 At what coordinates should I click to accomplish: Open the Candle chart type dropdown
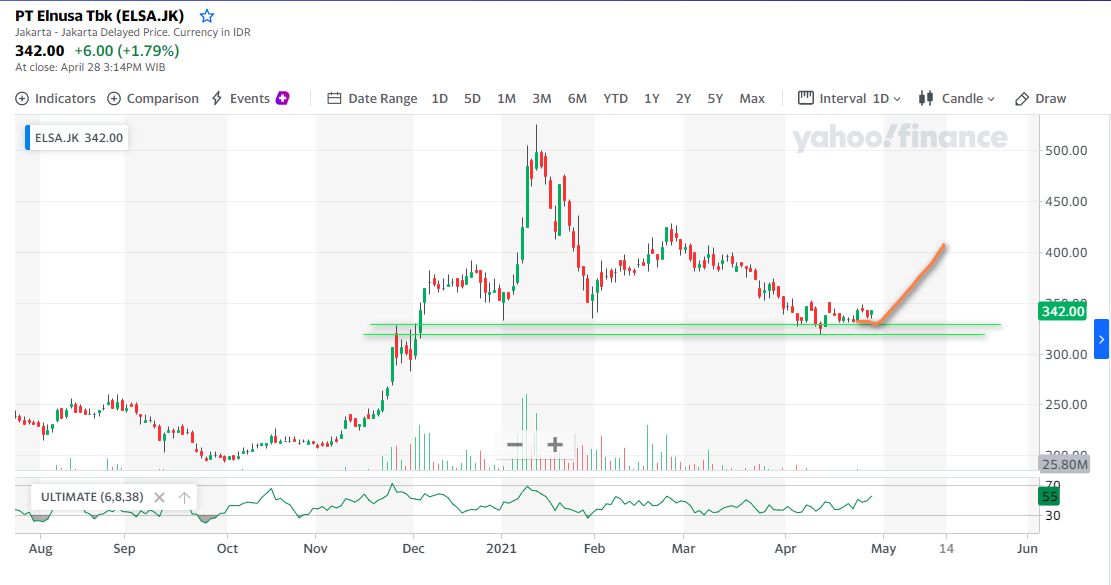[x=957, y=98]
